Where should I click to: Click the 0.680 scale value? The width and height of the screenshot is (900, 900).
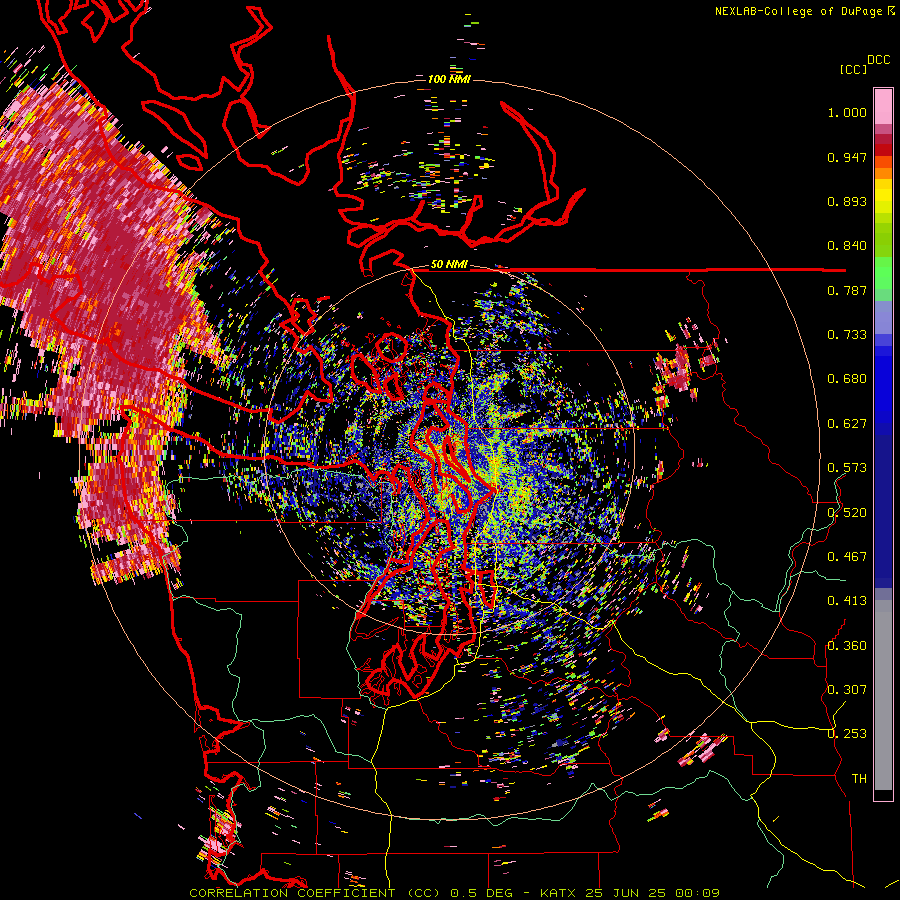(x=847, y=379)
